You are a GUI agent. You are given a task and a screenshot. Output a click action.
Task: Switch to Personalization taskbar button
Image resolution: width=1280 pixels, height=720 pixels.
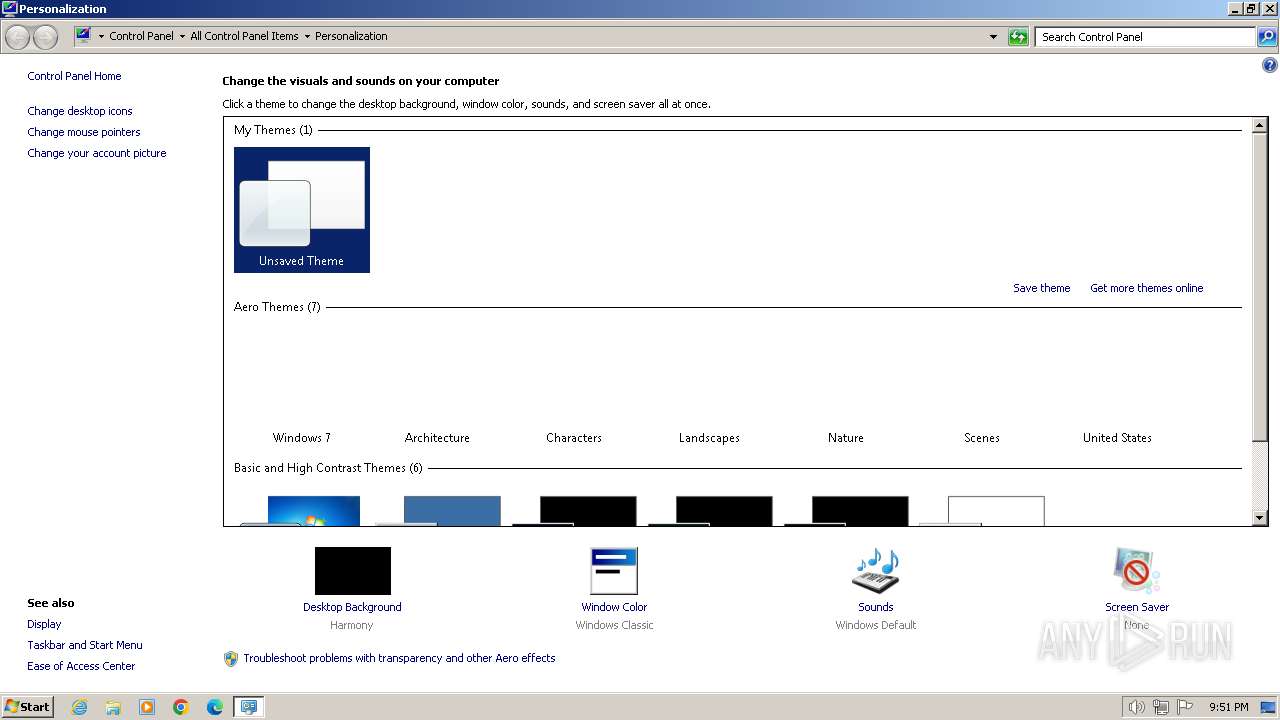tap(248, 707)
